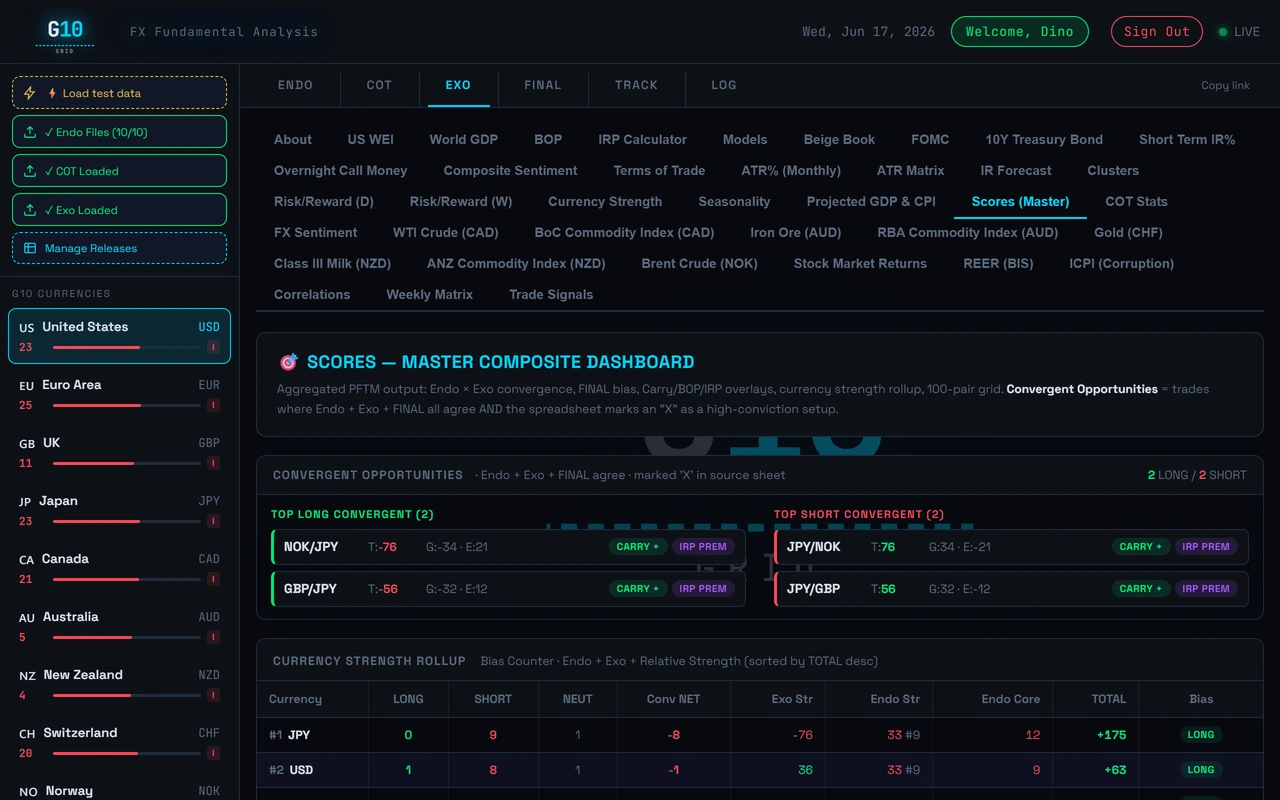The width and height of the screenshot is (1280, 800).
Task: Click the JPY/NOK short convergent row
Action: pos(1011,547)
